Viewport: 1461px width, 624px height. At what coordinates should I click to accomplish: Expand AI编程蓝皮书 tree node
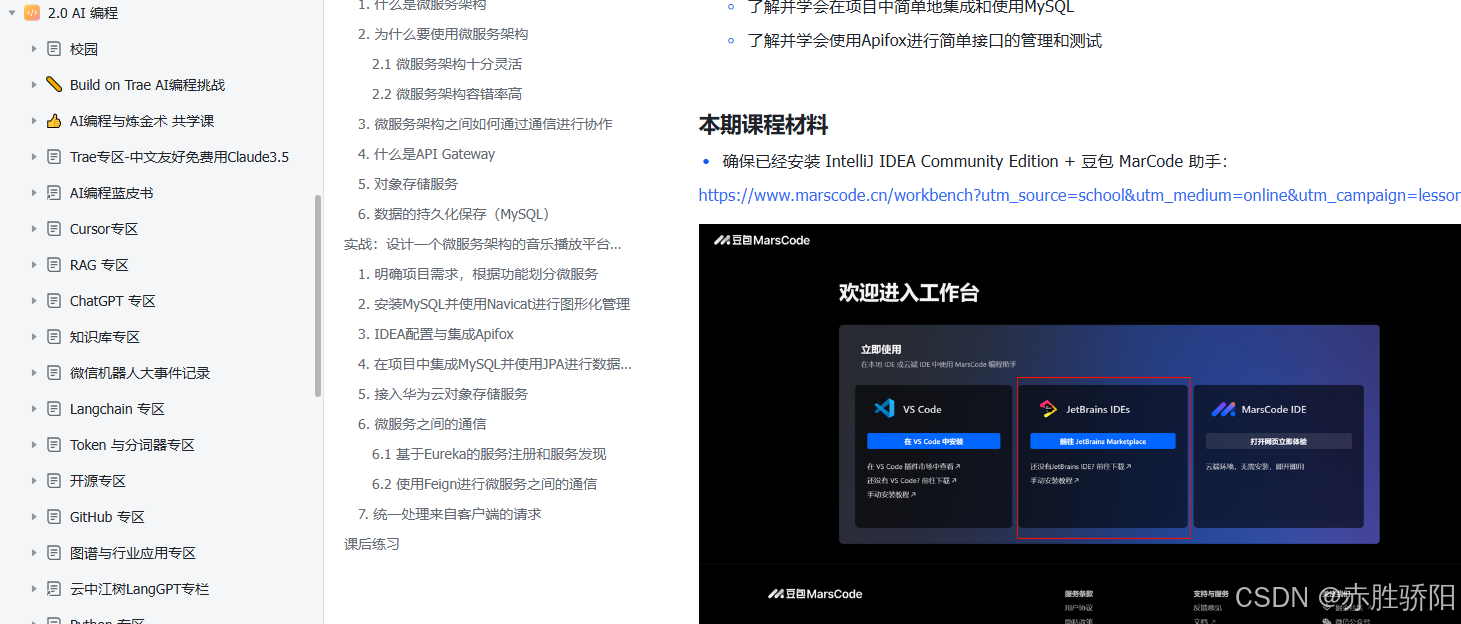(34, 193)
